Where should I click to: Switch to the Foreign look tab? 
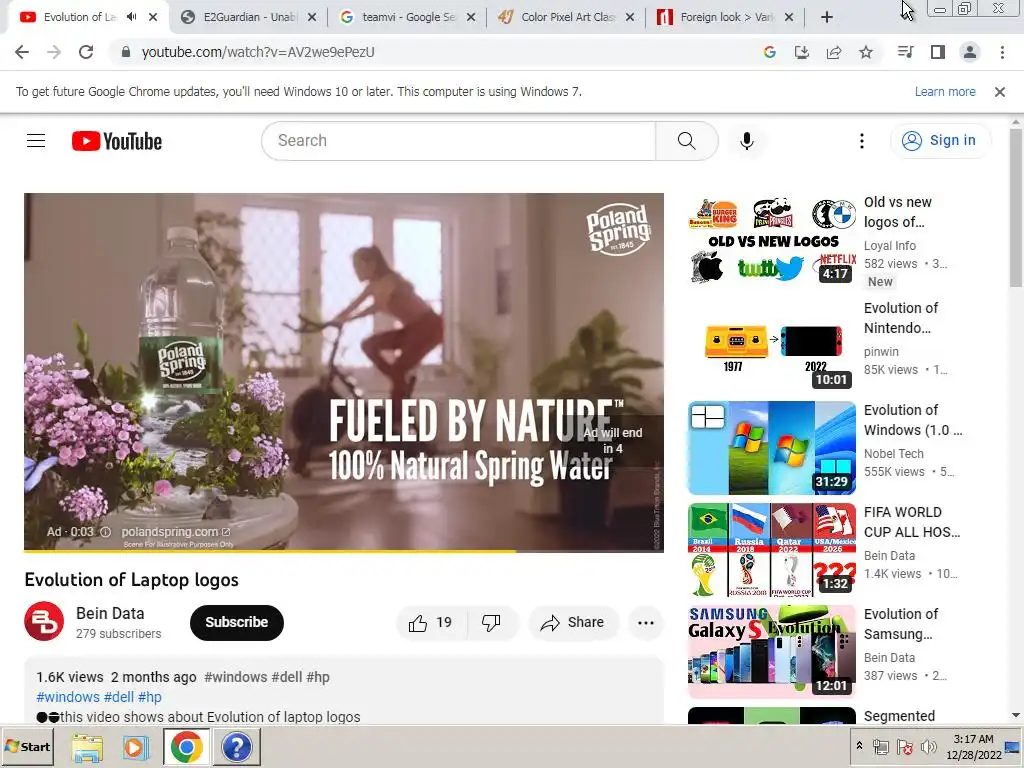tap(726, 17)
